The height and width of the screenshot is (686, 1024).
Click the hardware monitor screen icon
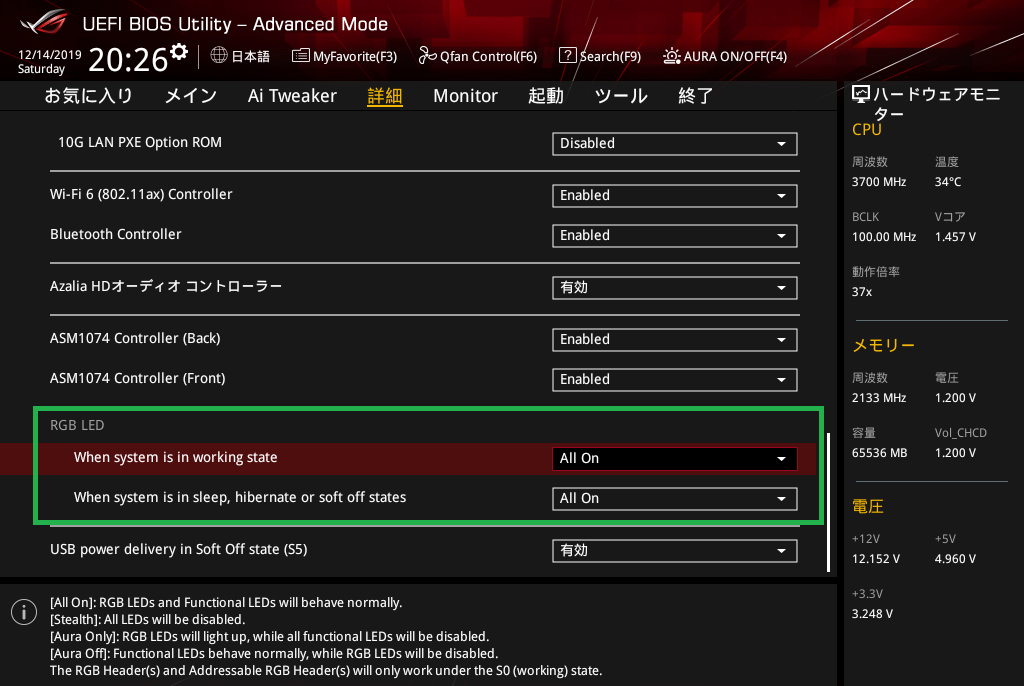pyautogui.click(x=861, y=95)
